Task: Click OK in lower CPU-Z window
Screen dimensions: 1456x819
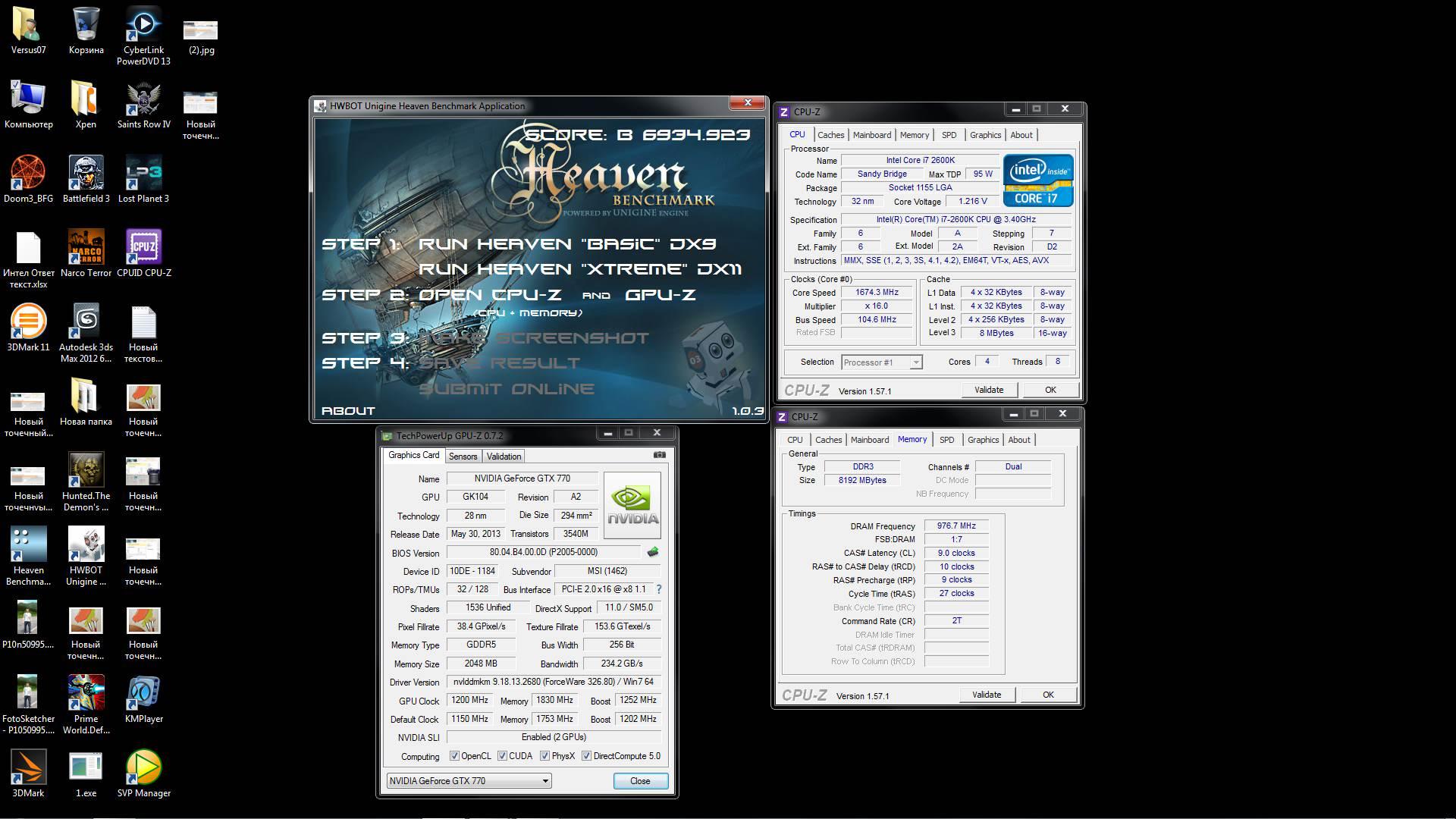Action: pyautogui.click(x=1048, y=695)
